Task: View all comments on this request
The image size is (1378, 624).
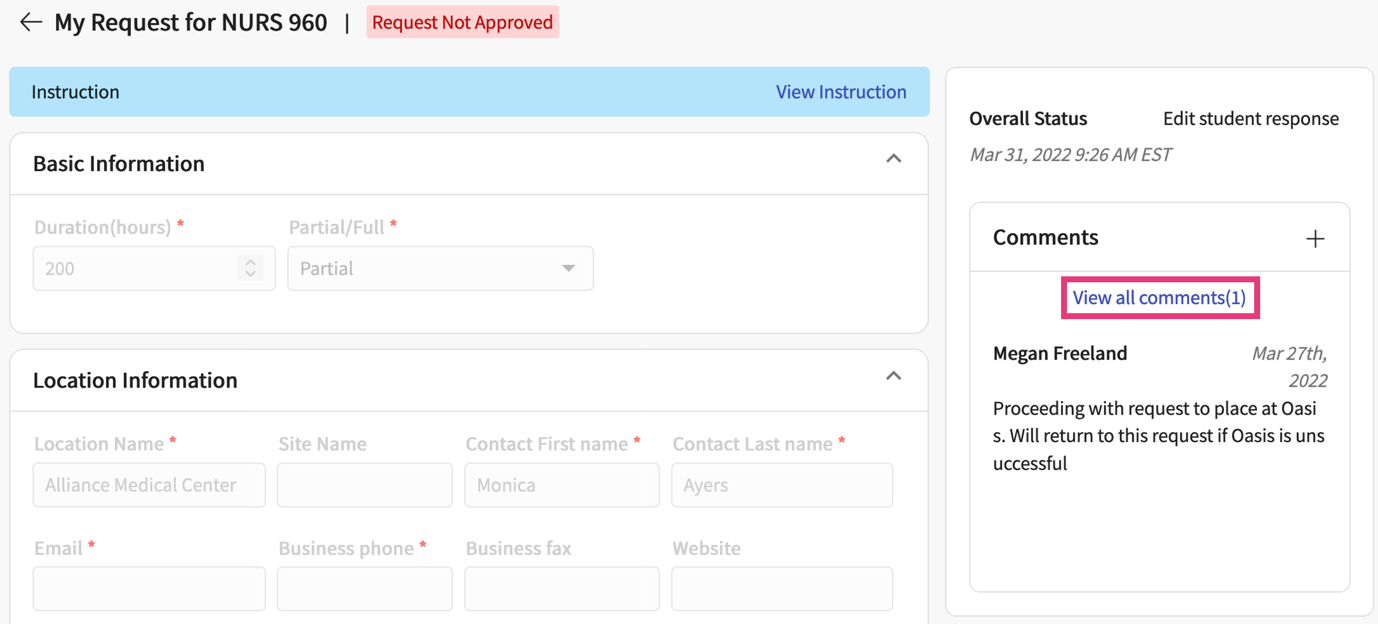Action: pos(1159,297)
